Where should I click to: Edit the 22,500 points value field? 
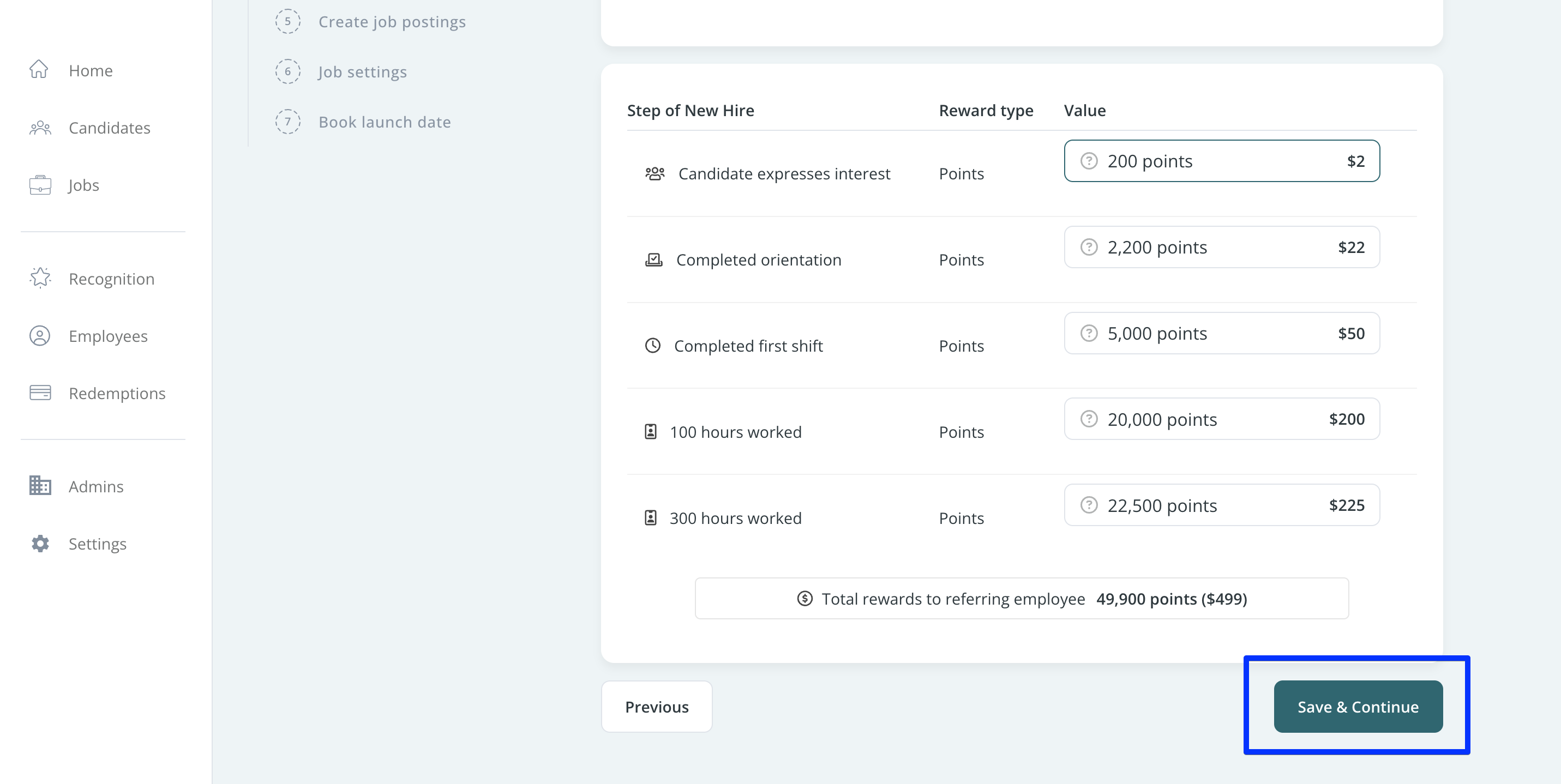[x=1222, y=505]
